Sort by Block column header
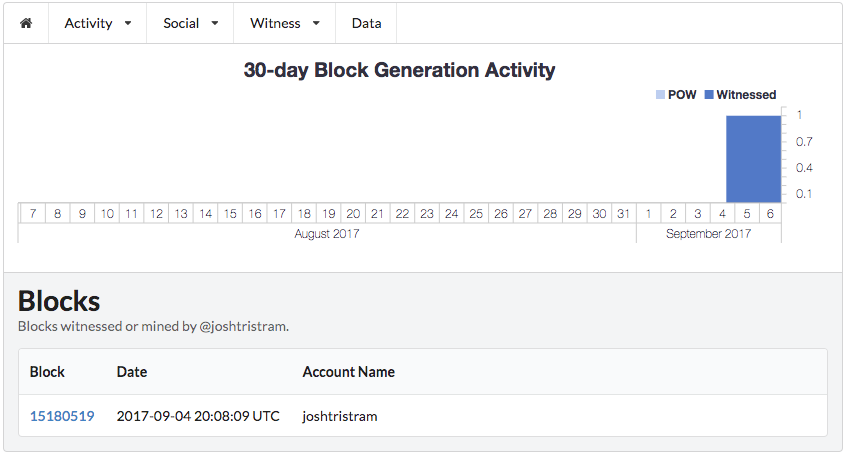This screenshot has height=456, width=847. (47, 372)
